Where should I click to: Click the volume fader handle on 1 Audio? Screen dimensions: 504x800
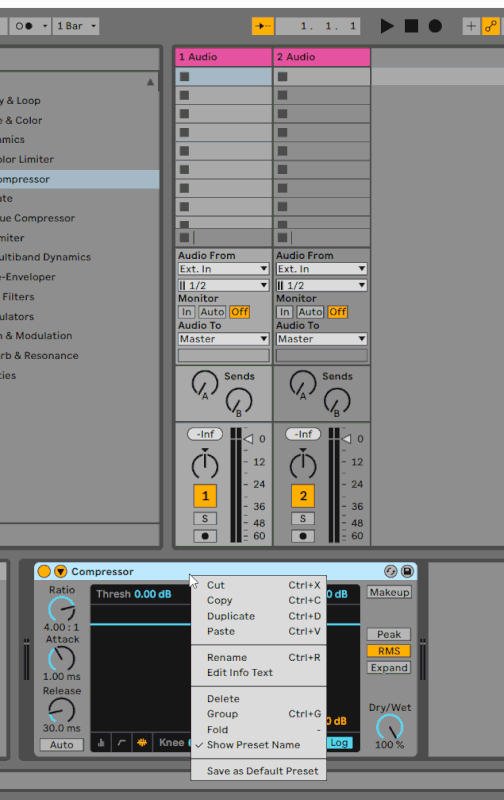(248, 439)
